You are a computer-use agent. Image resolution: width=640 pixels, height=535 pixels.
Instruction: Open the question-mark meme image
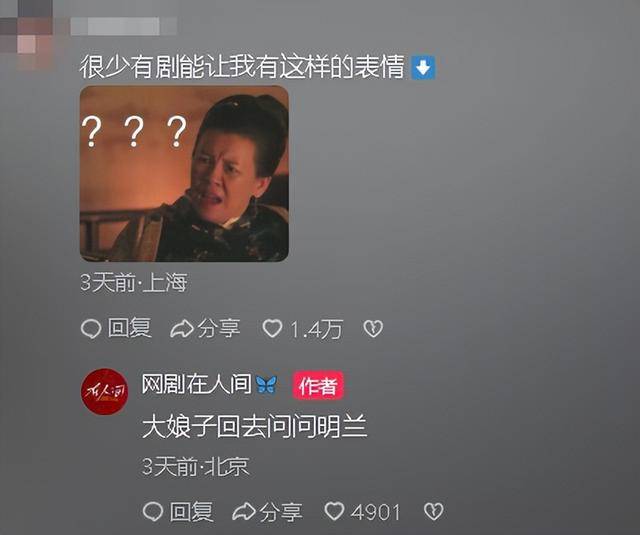point(184,173)
